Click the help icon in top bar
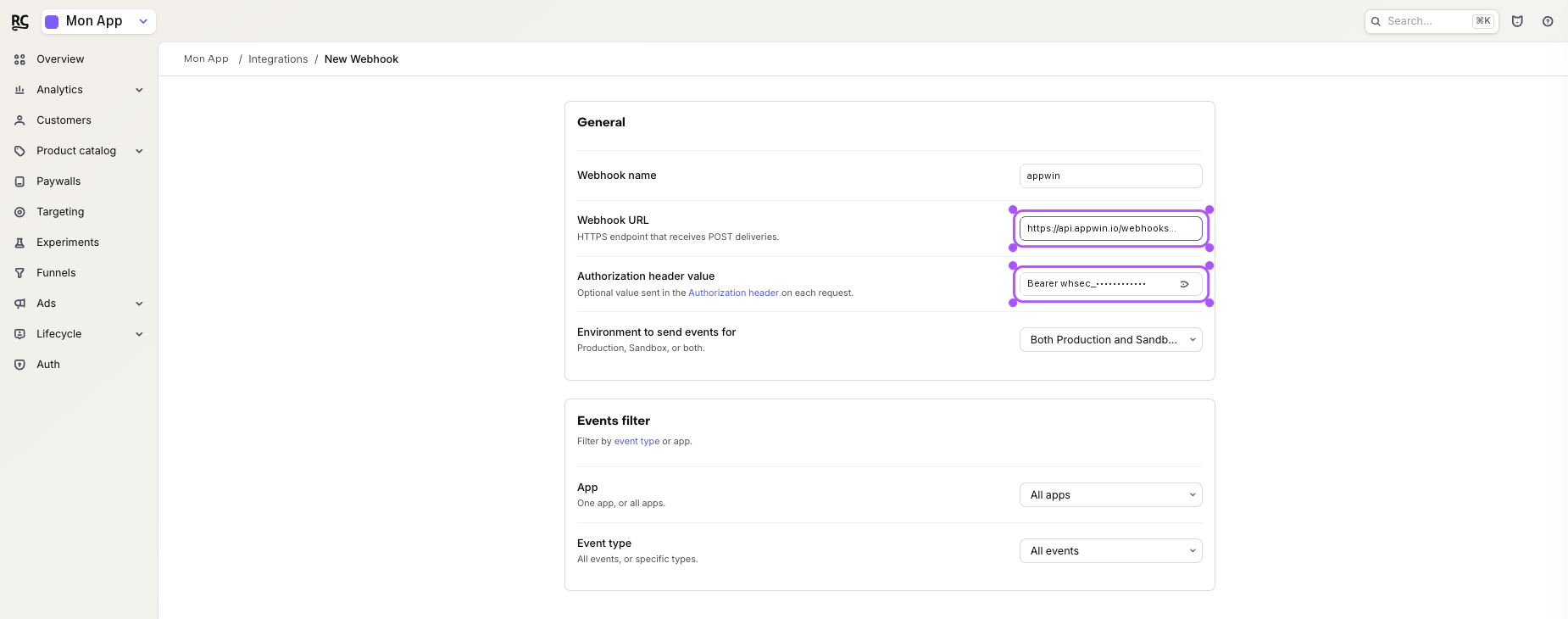1568x619 pixels. coord(1548,21)
